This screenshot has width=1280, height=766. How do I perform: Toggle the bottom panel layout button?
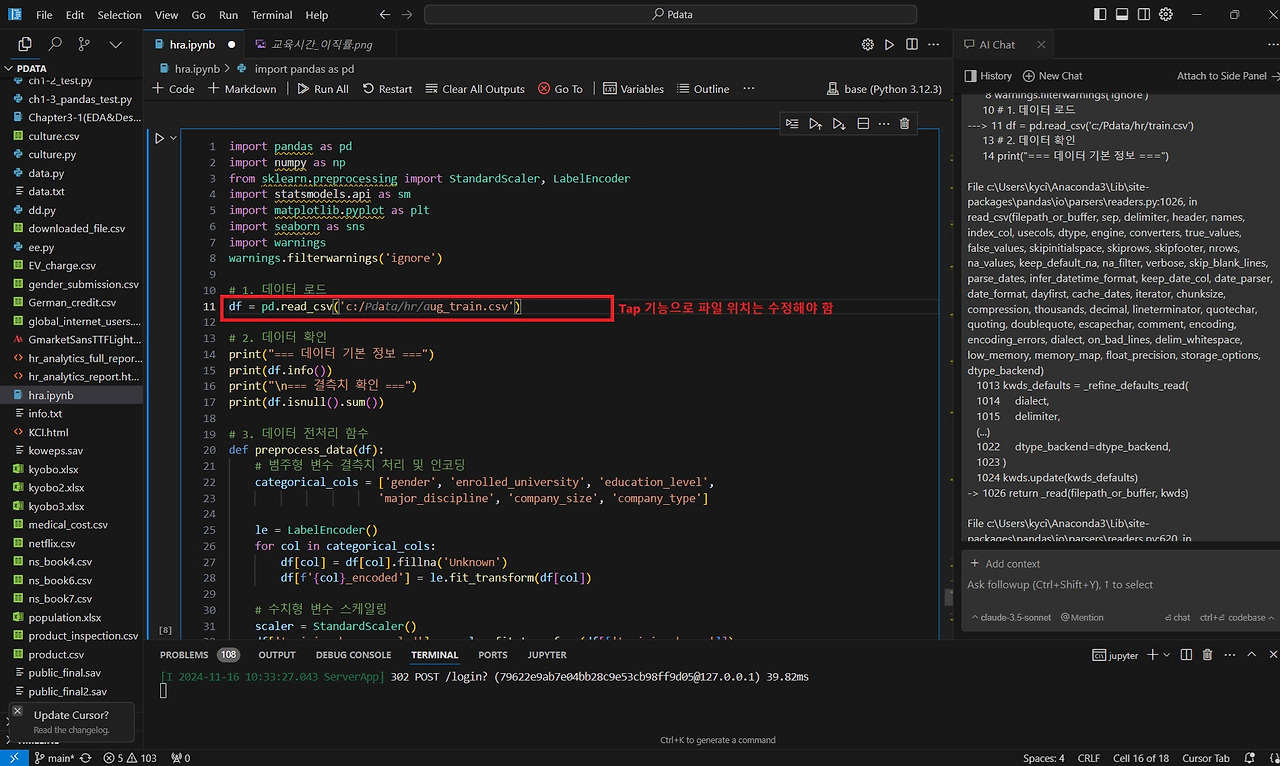(x=1122, y=15)
